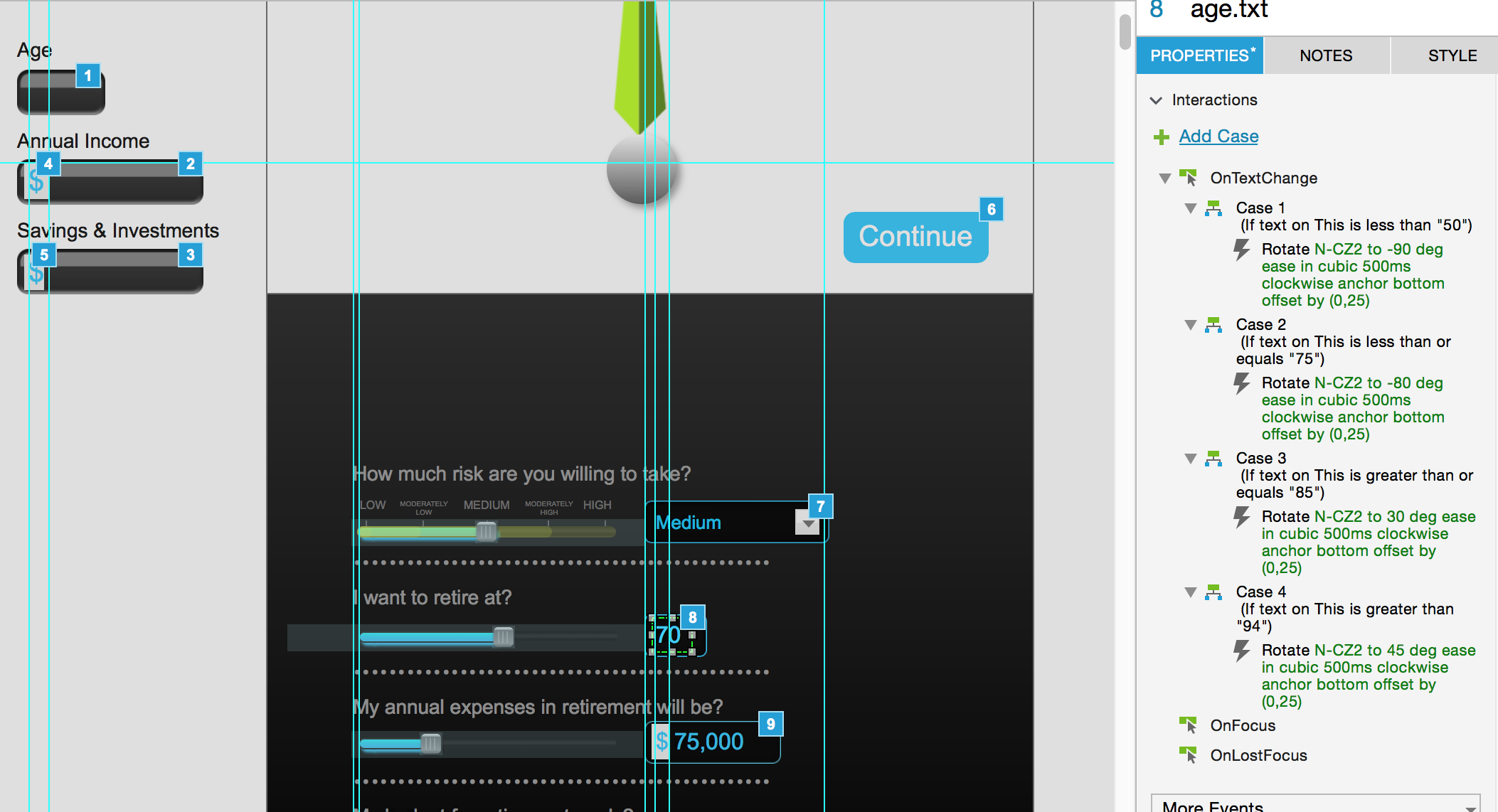Collapse the Interactions section chevron
Viewport: 1498px width, 812px height.
[x=1156, y=100]
